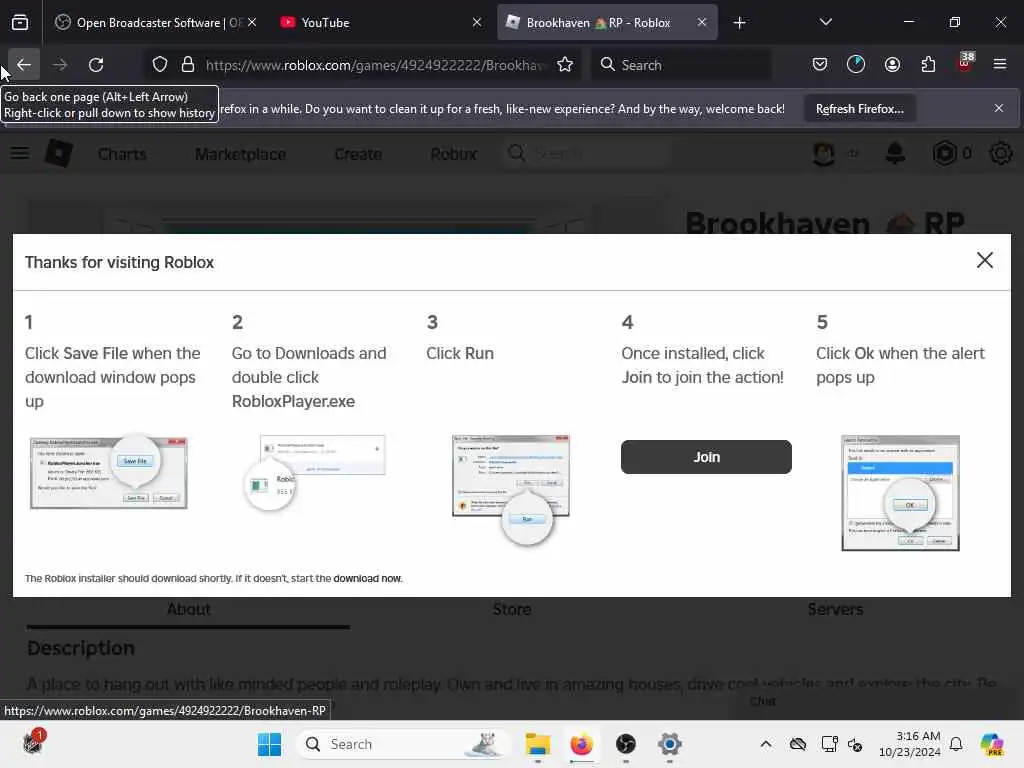Open Roblox notifications bell
The height and width of the screenshot is (768, 1024).
[895, 154]
